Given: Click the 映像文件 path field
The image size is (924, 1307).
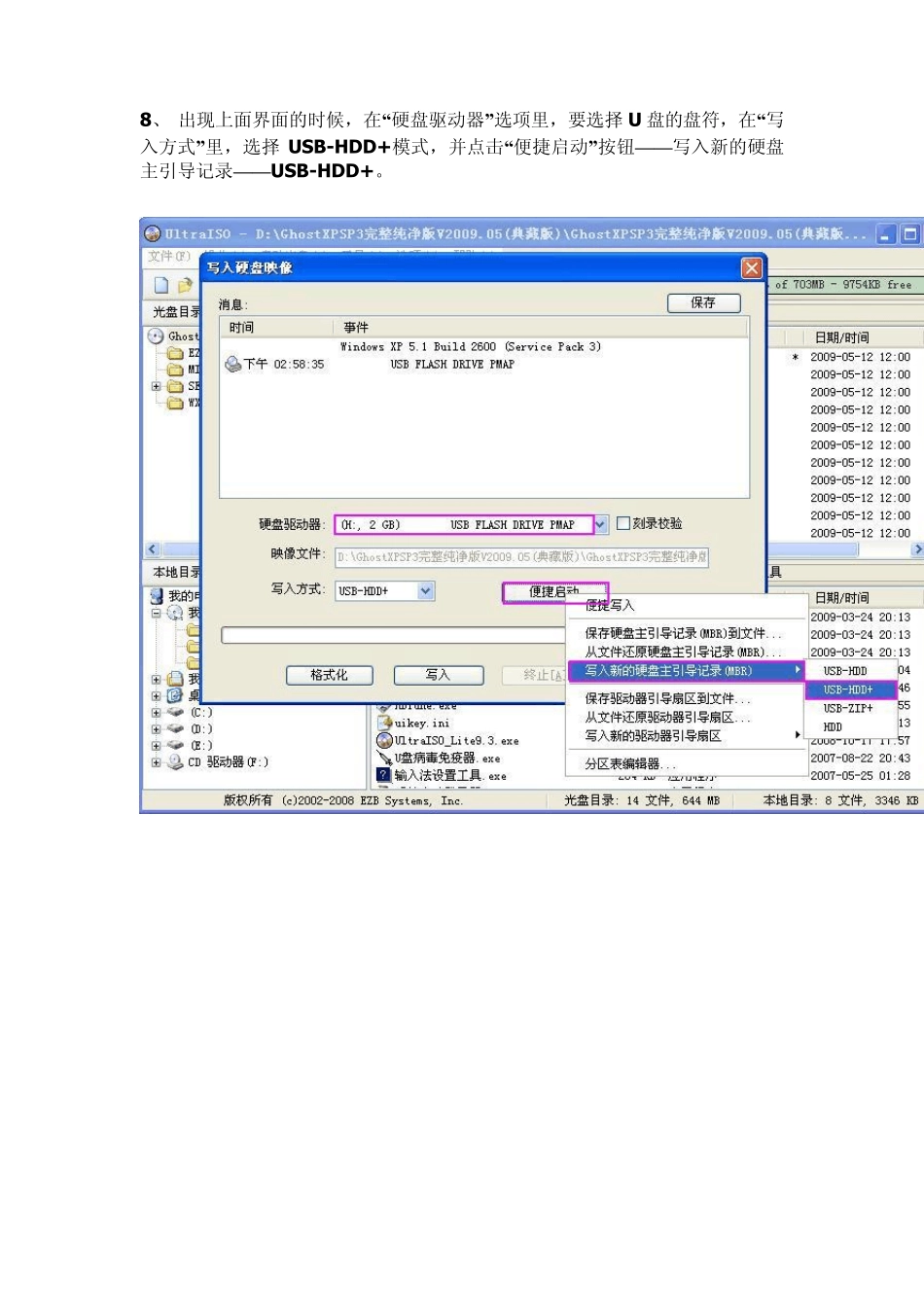Looking at the screenshot, I should click(x=521, y=557).
